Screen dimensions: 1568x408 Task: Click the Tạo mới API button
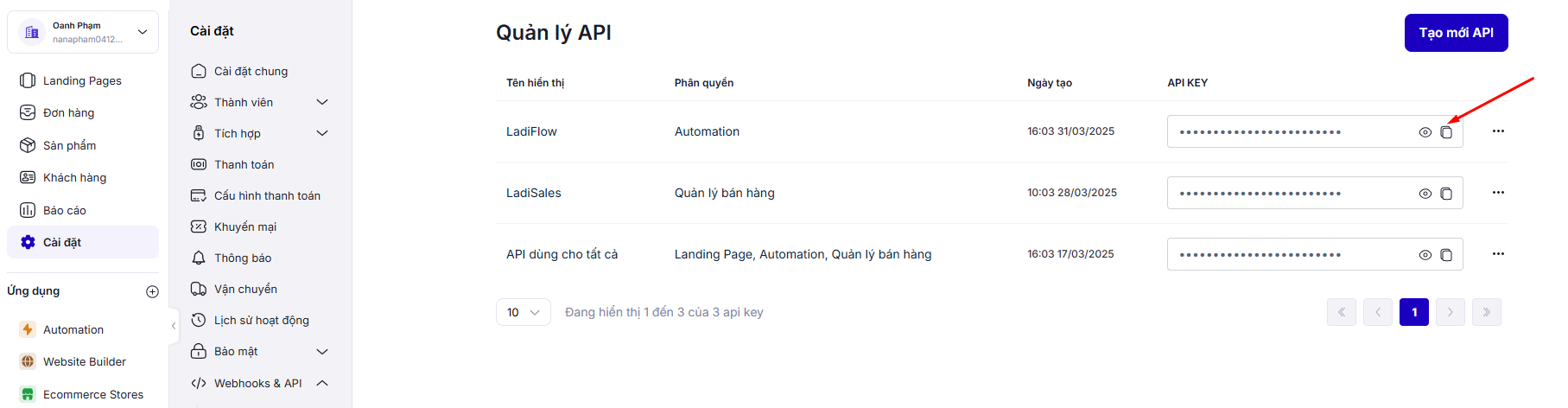pos(1456,33)
